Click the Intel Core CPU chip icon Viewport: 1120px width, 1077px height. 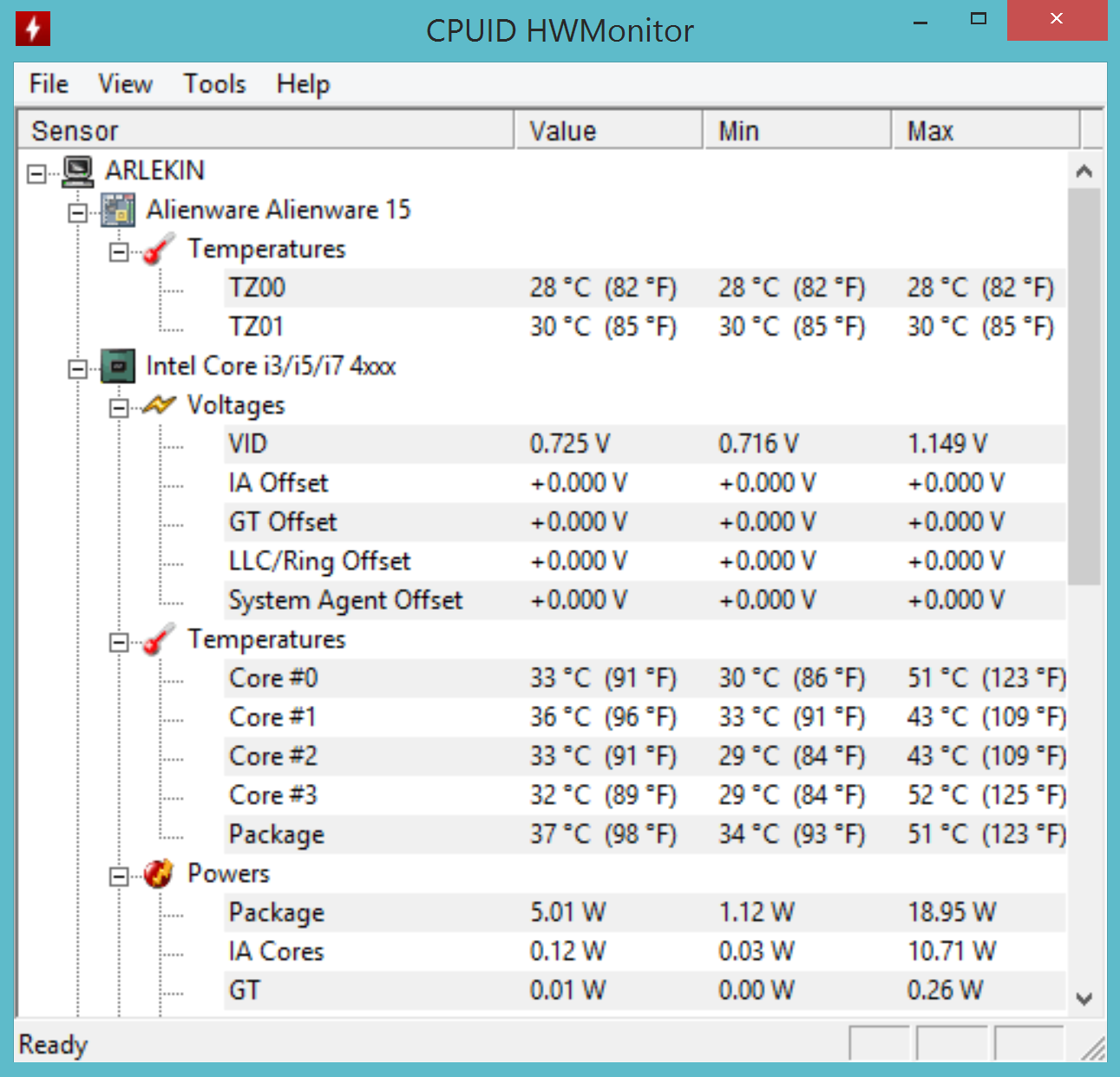119,366
